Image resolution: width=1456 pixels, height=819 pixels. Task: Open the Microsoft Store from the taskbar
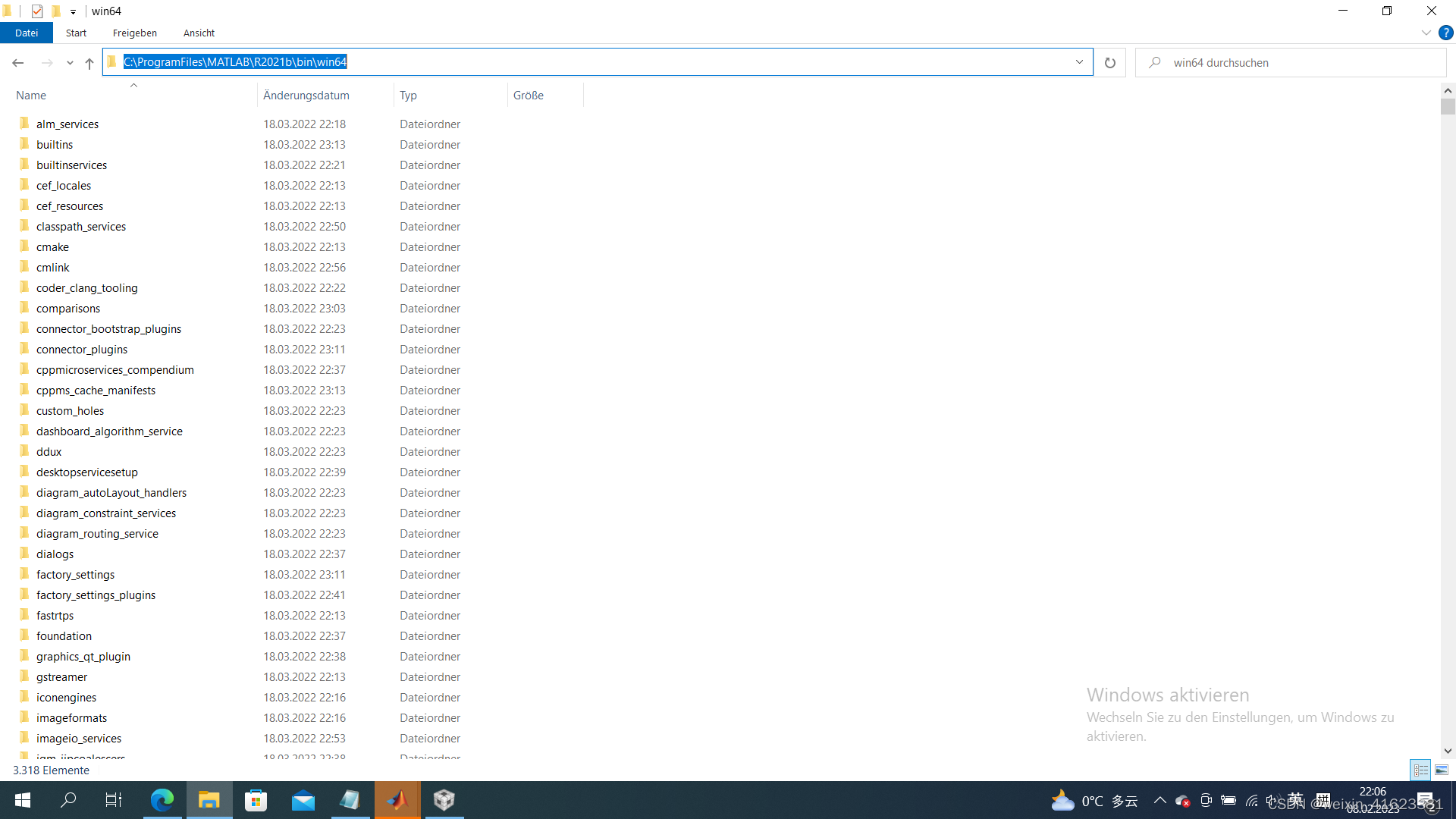pos(256,800)
